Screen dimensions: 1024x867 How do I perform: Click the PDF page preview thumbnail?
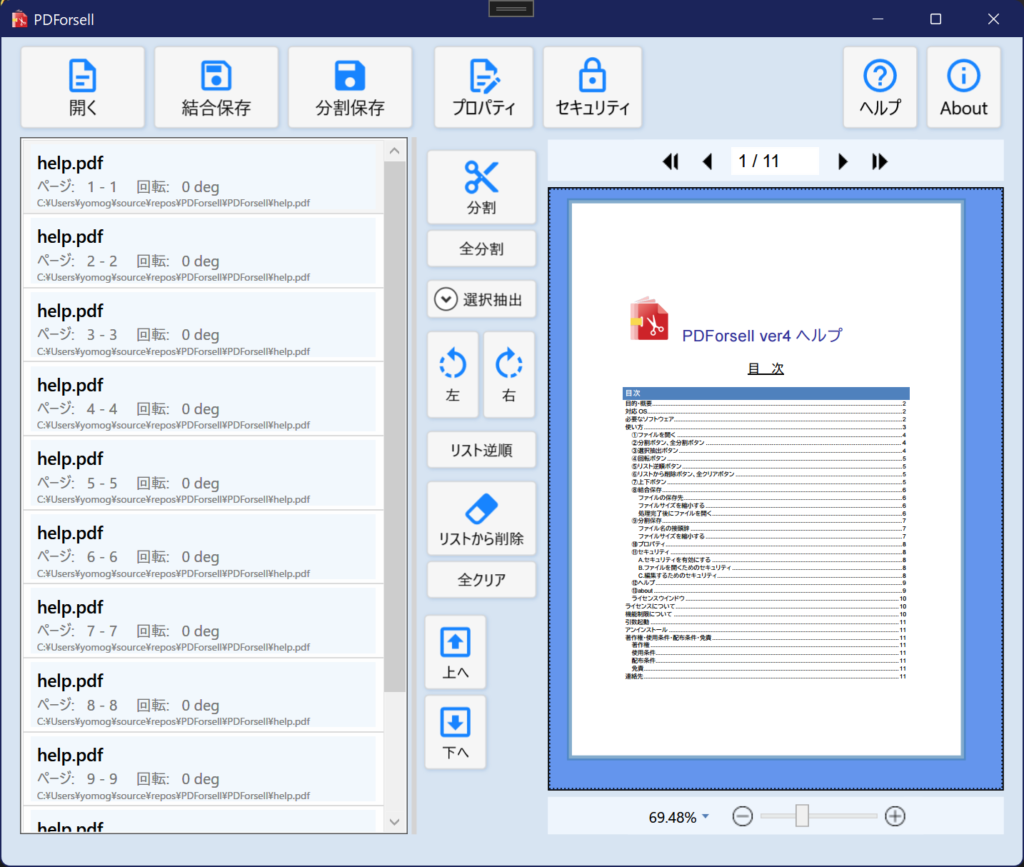[x=766, y=480]
